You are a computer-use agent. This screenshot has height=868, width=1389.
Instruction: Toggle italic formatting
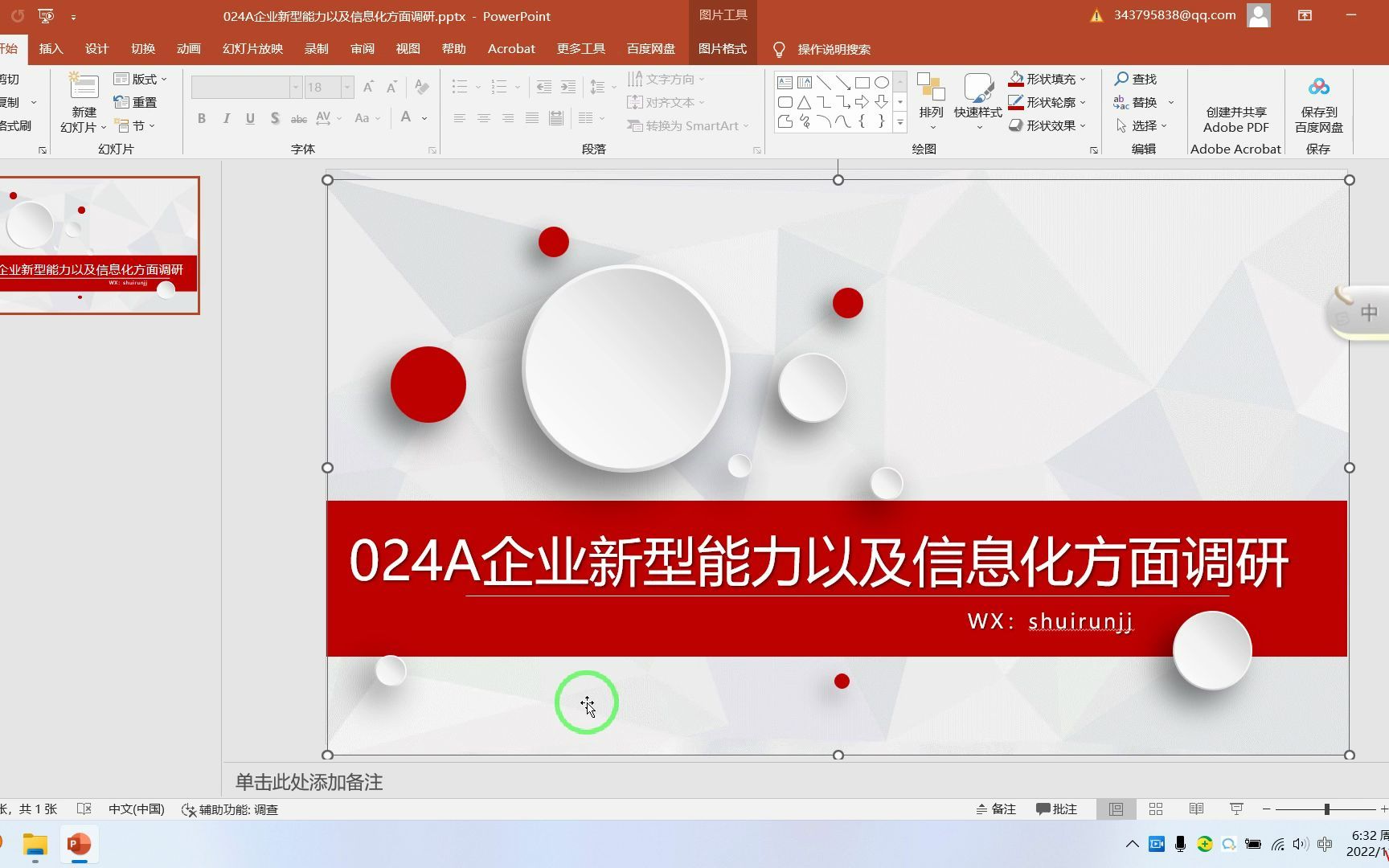coord(226,117)
